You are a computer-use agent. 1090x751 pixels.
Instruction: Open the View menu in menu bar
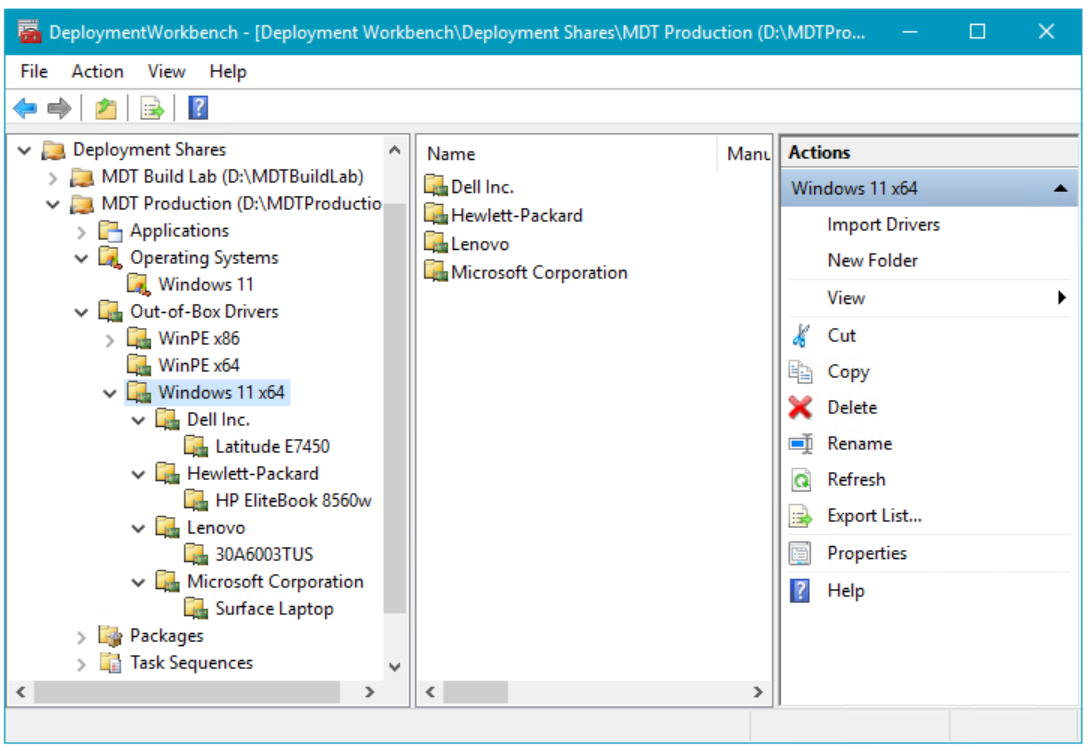coord(166,72)
